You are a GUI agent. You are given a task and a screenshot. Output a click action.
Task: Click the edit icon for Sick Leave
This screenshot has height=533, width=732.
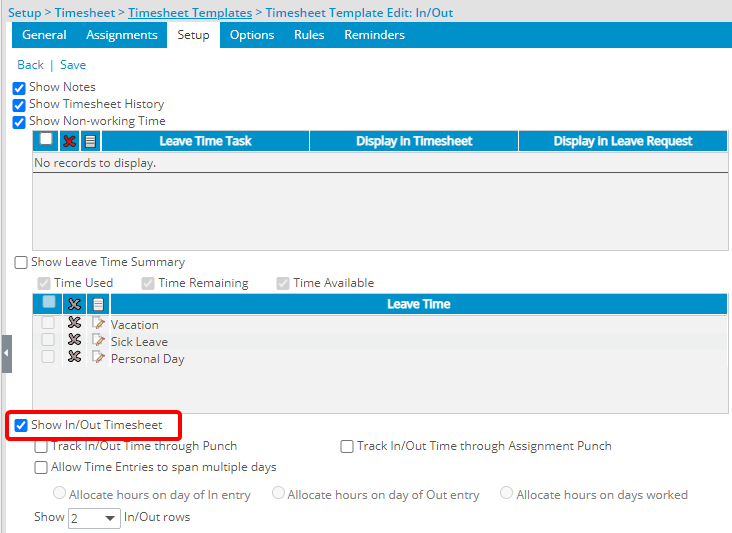(x=98, y=341)
